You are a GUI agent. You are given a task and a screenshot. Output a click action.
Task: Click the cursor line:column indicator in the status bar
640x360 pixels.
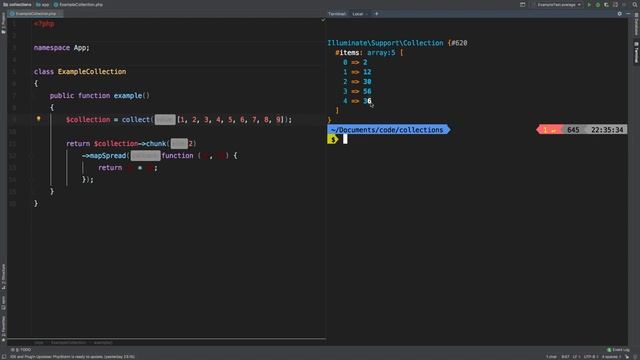566,357
